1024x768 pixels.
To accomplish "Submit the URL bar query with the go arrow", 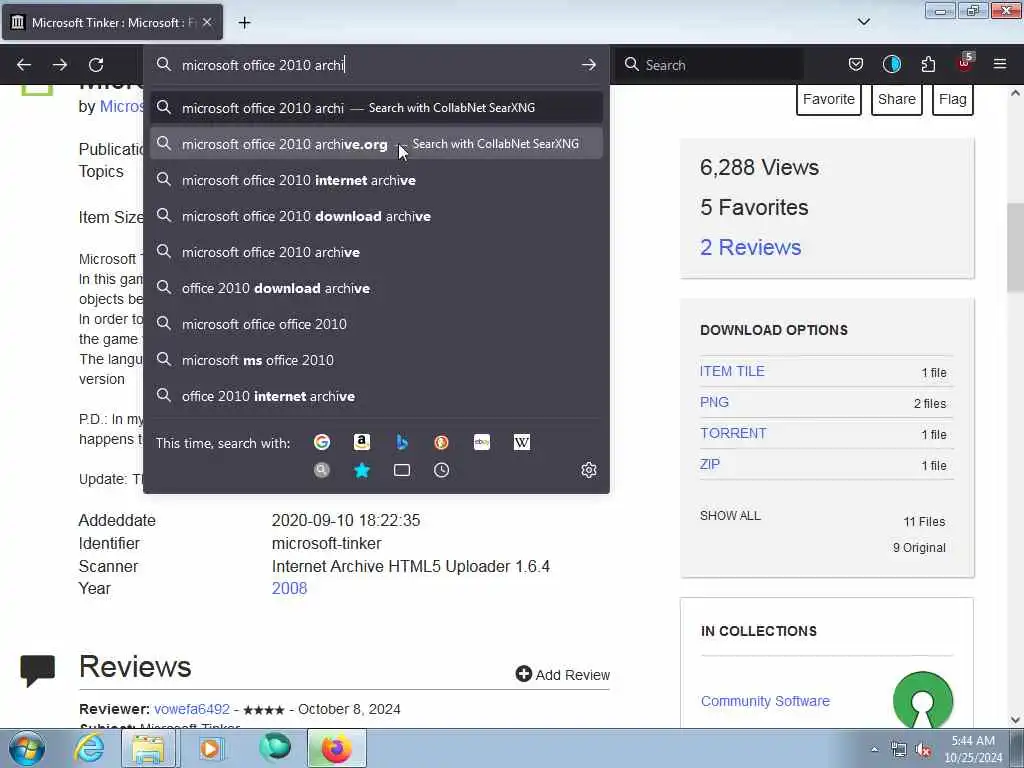I will [588, 65].
